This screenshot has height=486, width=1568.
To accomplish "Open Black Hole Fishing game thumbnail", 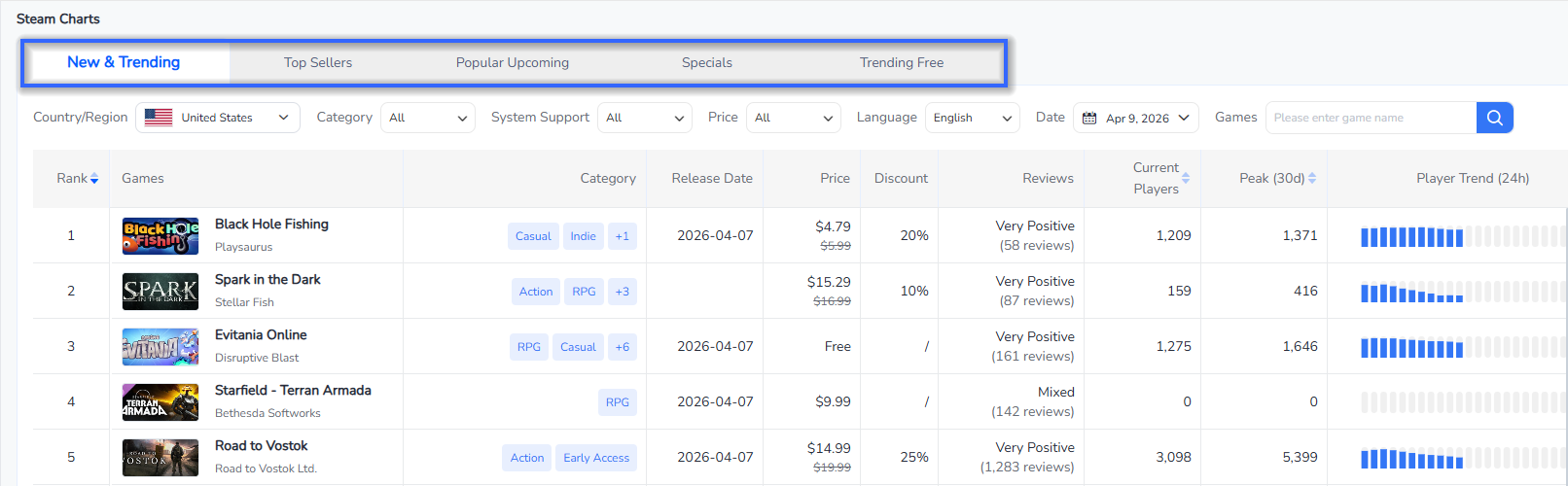I will coord(160,236).
